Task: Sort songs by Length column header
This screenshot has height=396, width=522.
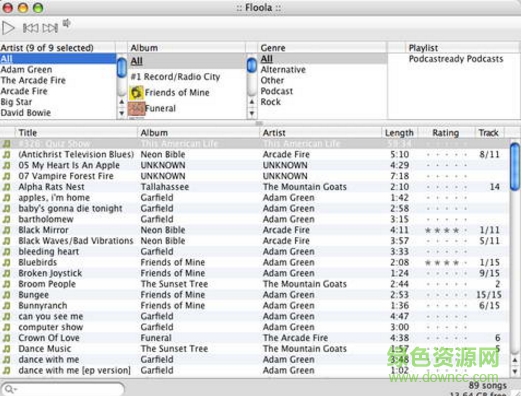Action: click(x=399, y=133)
